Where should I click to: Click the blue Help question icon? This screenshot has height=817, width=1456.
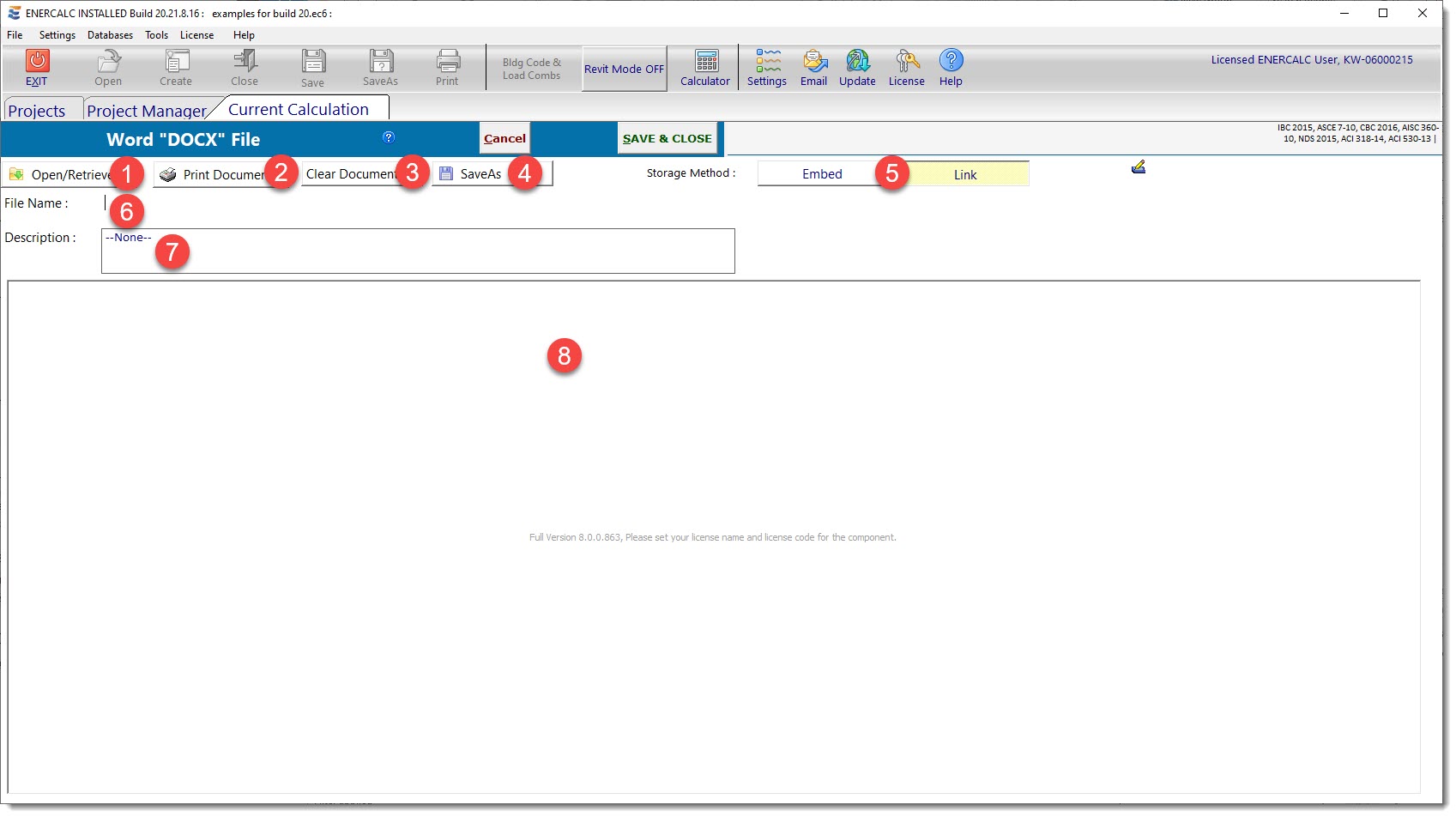tap(951, 61)
